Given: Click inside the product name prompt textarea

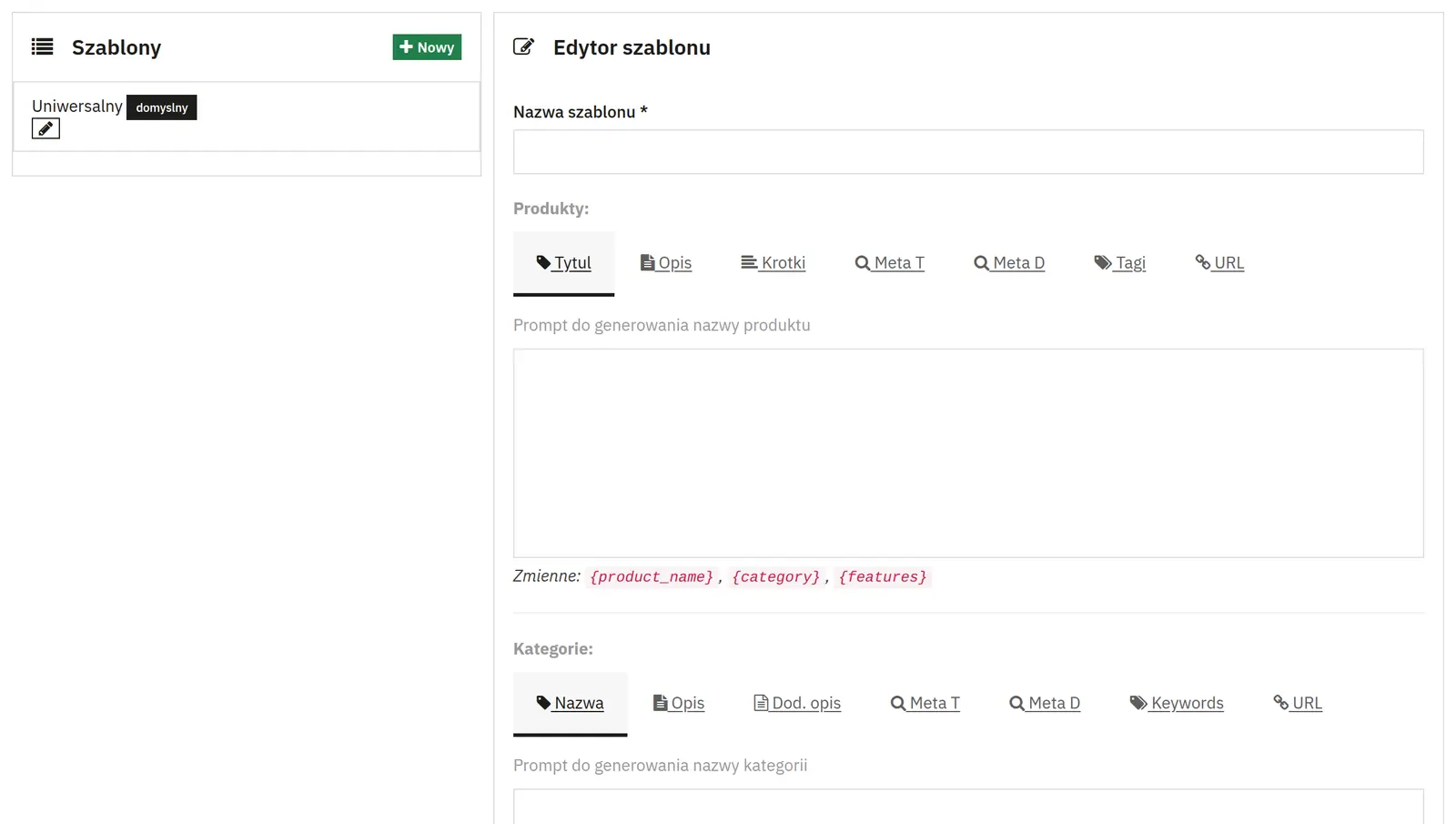Looking at the screenshot, I should (x=968, y=453).
